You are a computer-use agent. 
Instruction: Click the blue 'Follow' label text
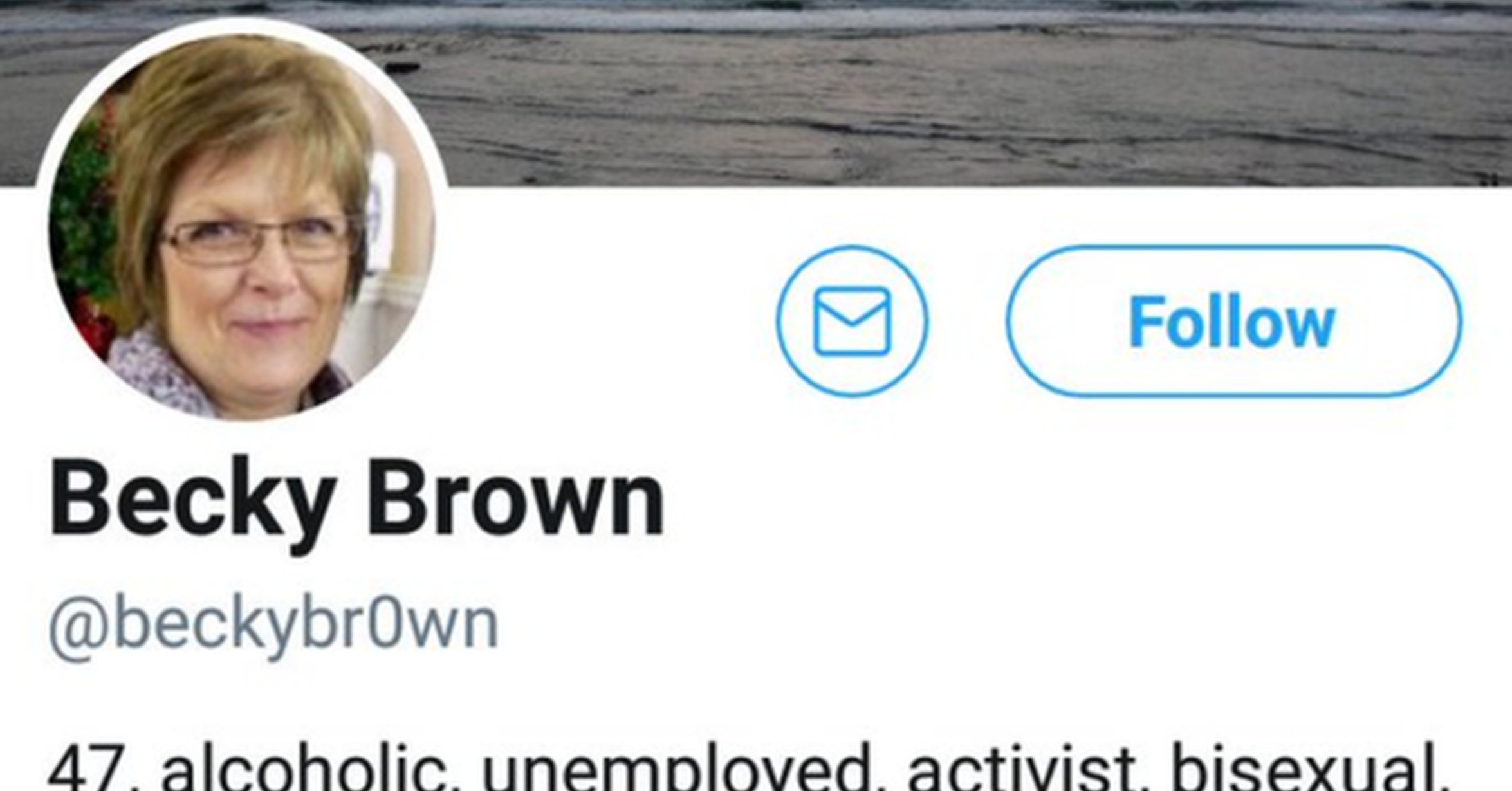(1232, 322)
